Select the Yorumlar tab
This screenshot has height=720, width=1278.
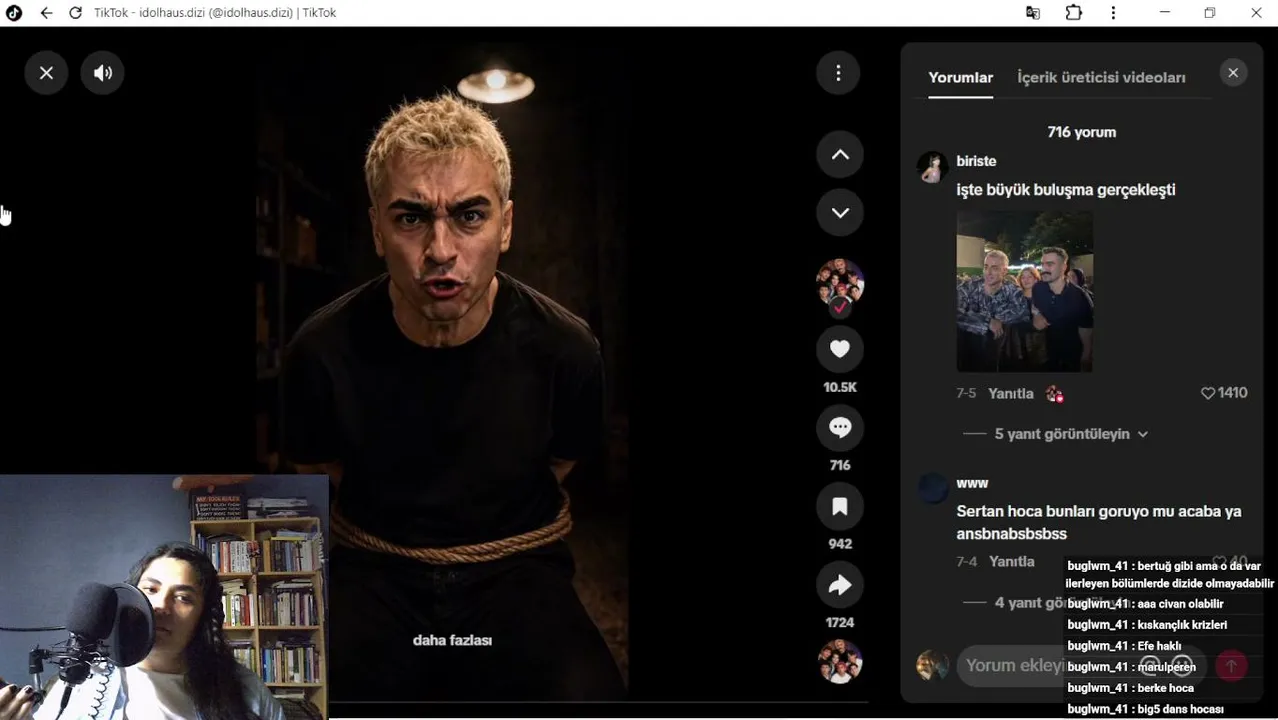click(960, 77)
